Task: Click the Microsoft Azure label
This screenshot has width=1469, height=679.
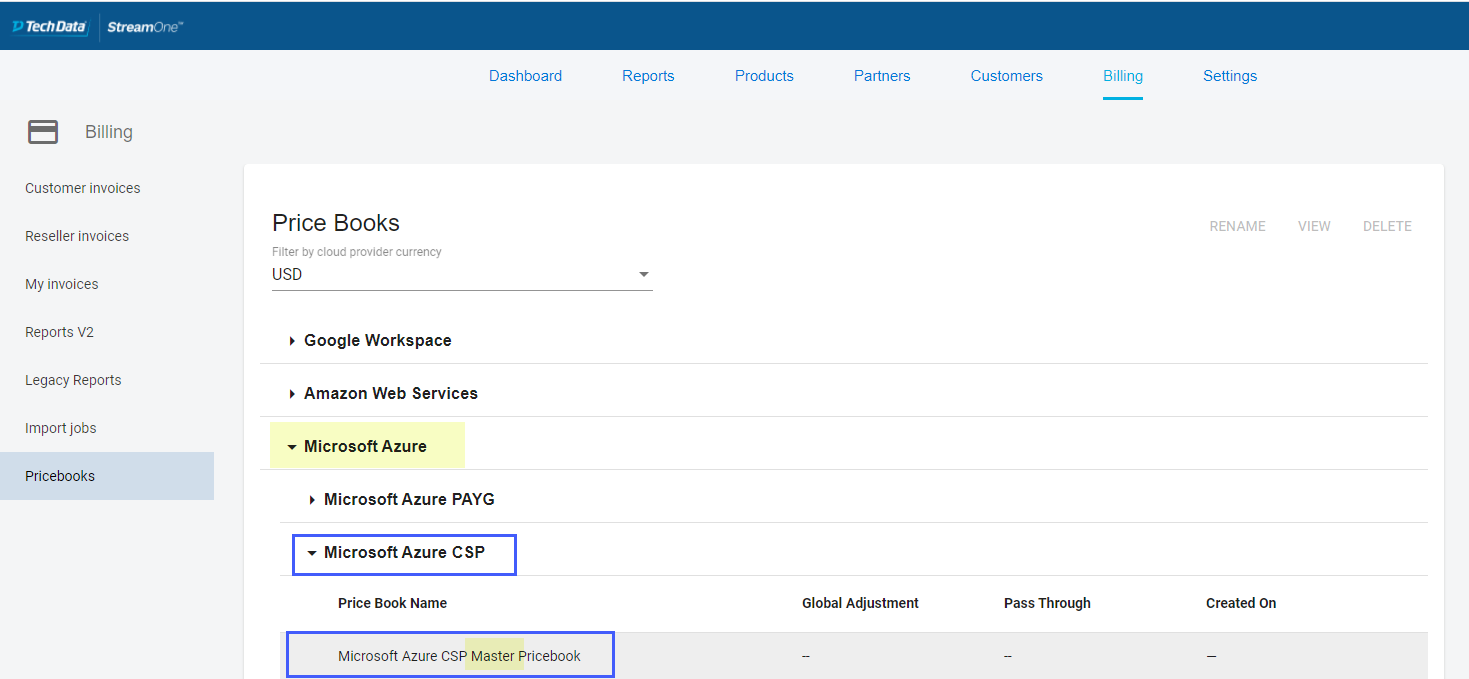Action: point(365,447)
